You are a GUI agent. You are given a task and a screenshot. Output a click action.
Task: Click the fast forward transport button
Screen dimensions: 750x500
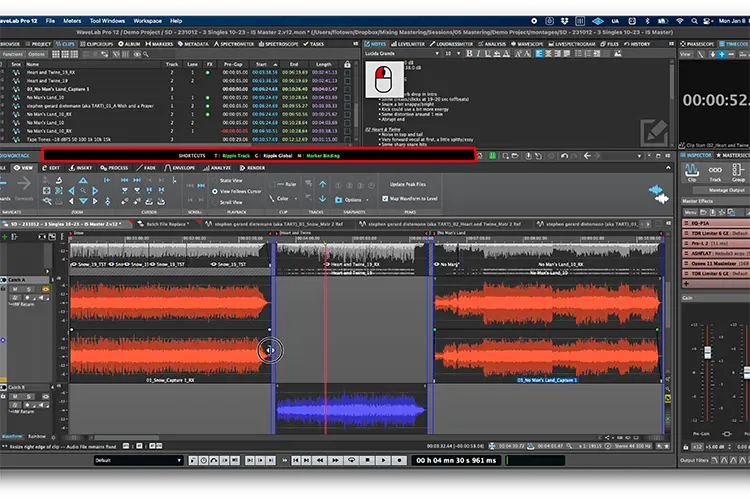(x=335, y=460)
